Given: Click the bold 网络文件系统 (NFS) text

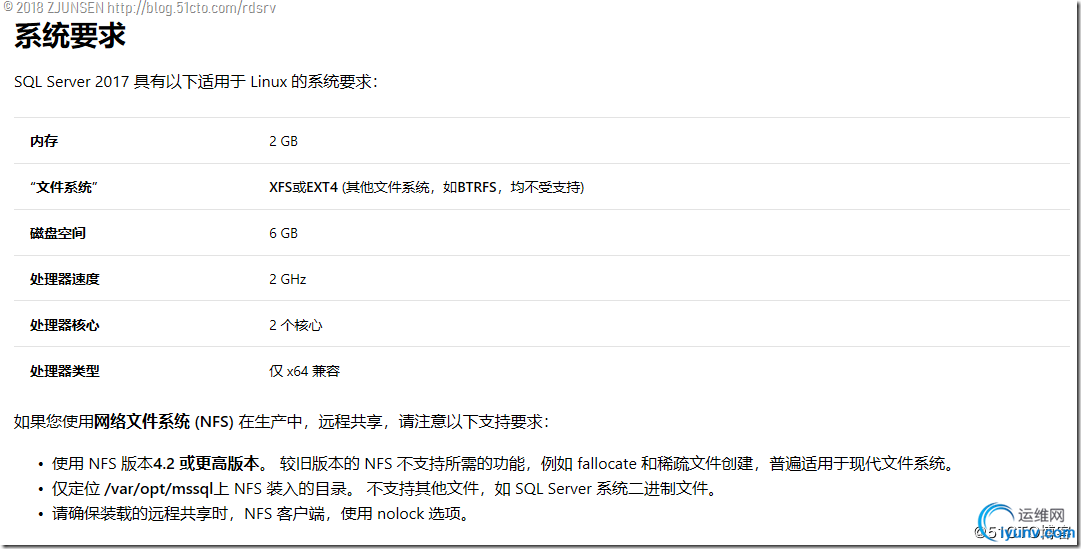Looking at the screenshot, I should click(x=164, y=421).
